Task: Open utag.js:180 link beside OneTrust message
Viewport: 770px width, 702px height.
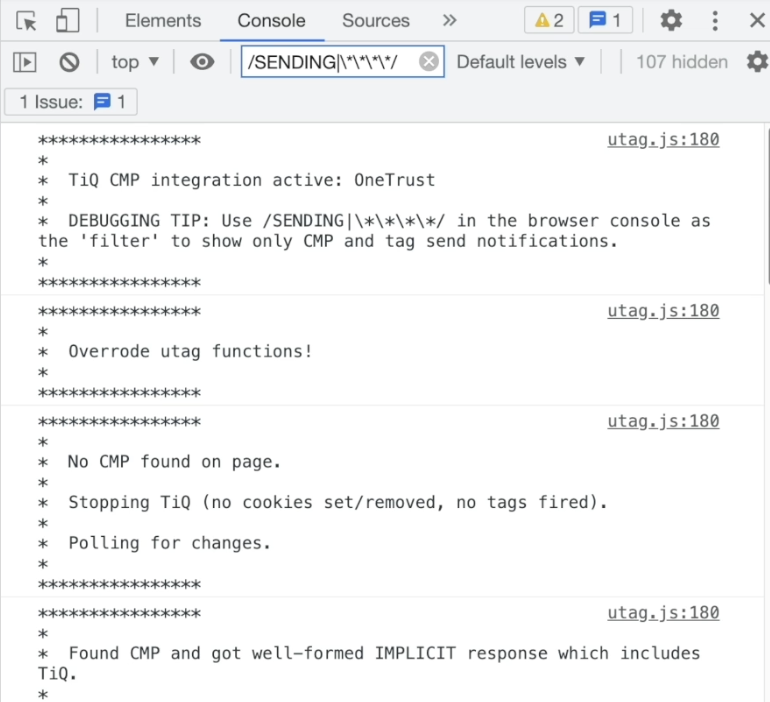Action: click(663, 139)
